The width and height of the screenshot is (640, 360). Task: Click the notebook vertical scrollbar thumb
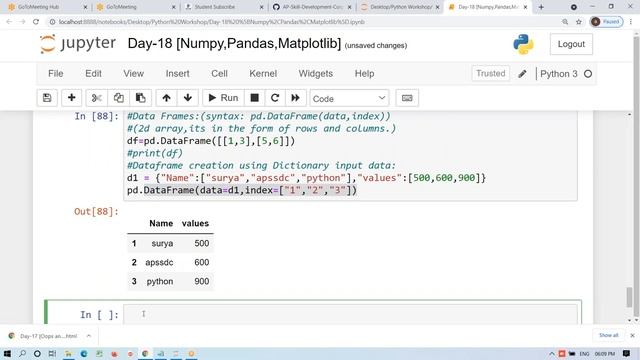tap(629, 296)
